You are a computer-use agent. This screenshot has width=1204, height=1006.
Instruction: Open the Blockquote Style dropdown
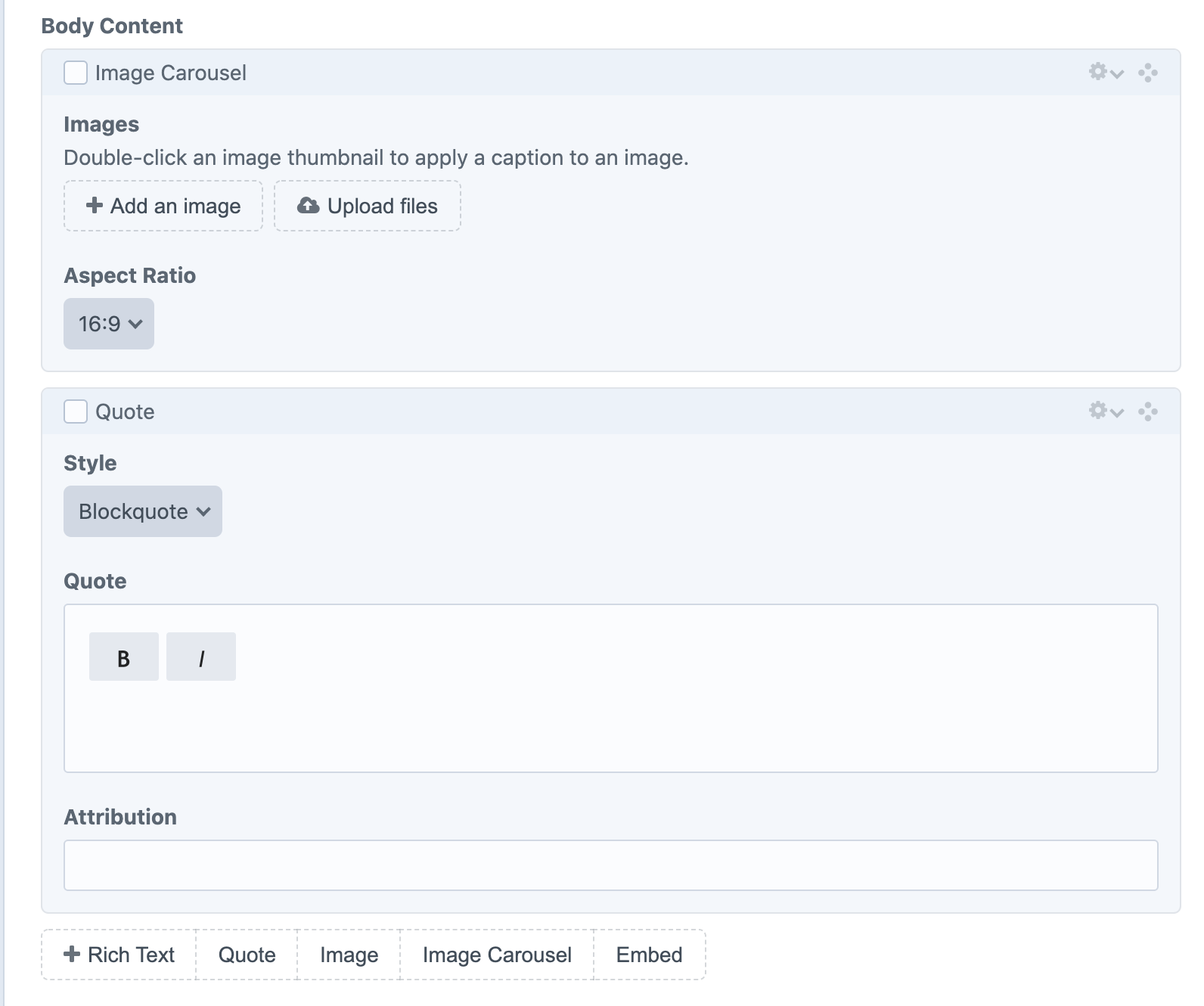[143, 511]
